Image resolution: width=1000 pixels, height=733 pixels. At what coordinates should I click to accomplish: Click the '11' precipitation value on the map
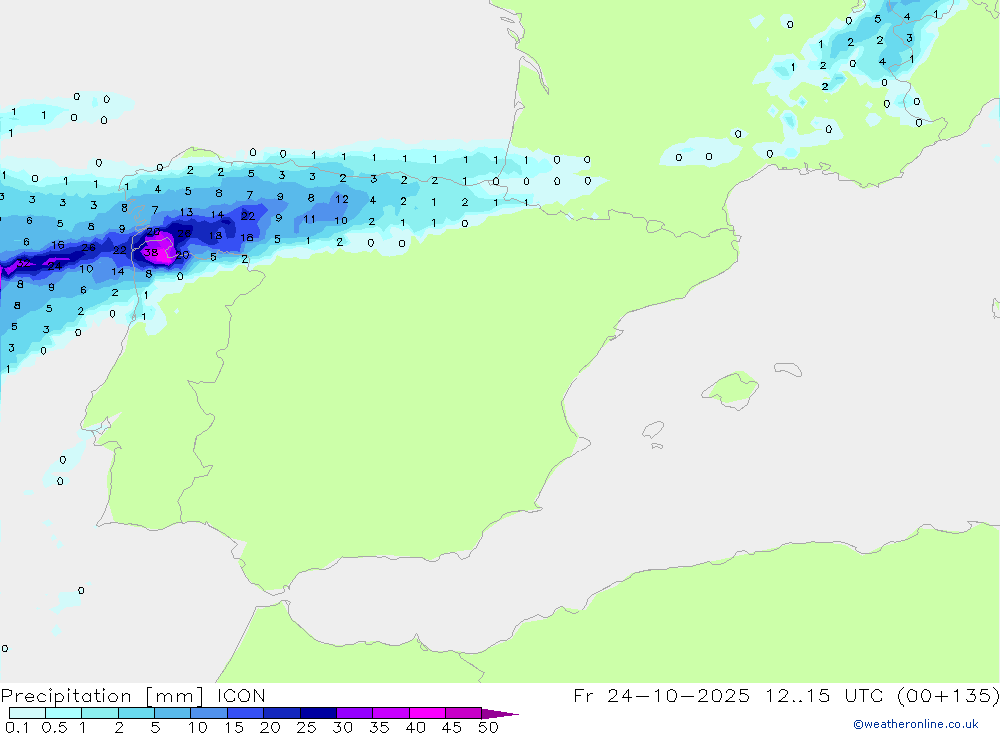coord(309,219)
